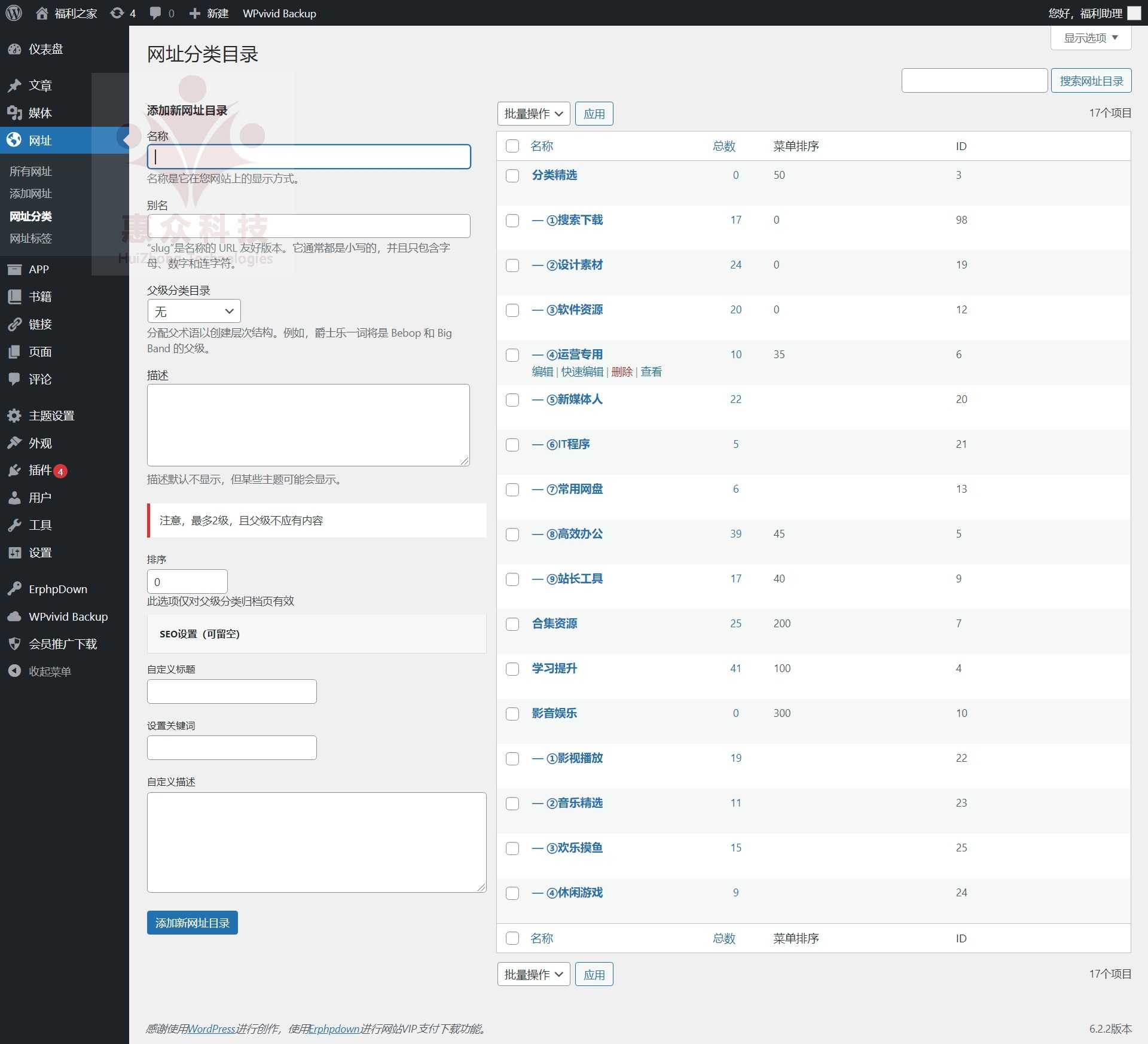The image size is (1148, 1044).
Task: Open the WPvivid Backup cloud icon in sidebar
Action: point(14,616)
